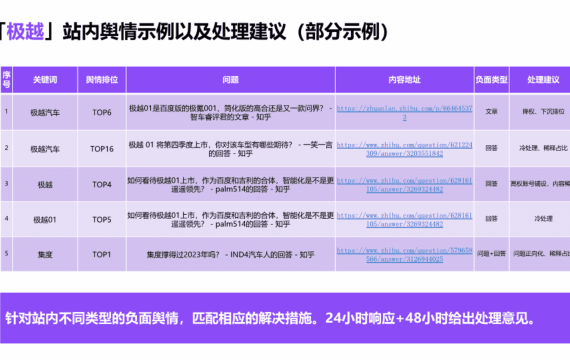Click the 回答 type cell in the TOP5 row
This screenshot has height=360, width=570.
(491, 219)
